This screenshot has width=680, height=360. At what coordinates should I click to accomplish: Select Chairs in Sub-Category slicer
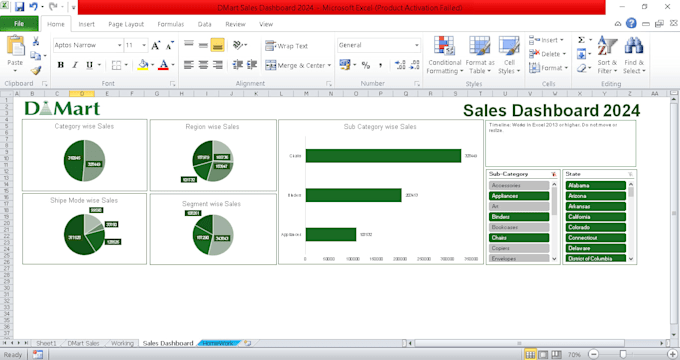coord(519,238)
